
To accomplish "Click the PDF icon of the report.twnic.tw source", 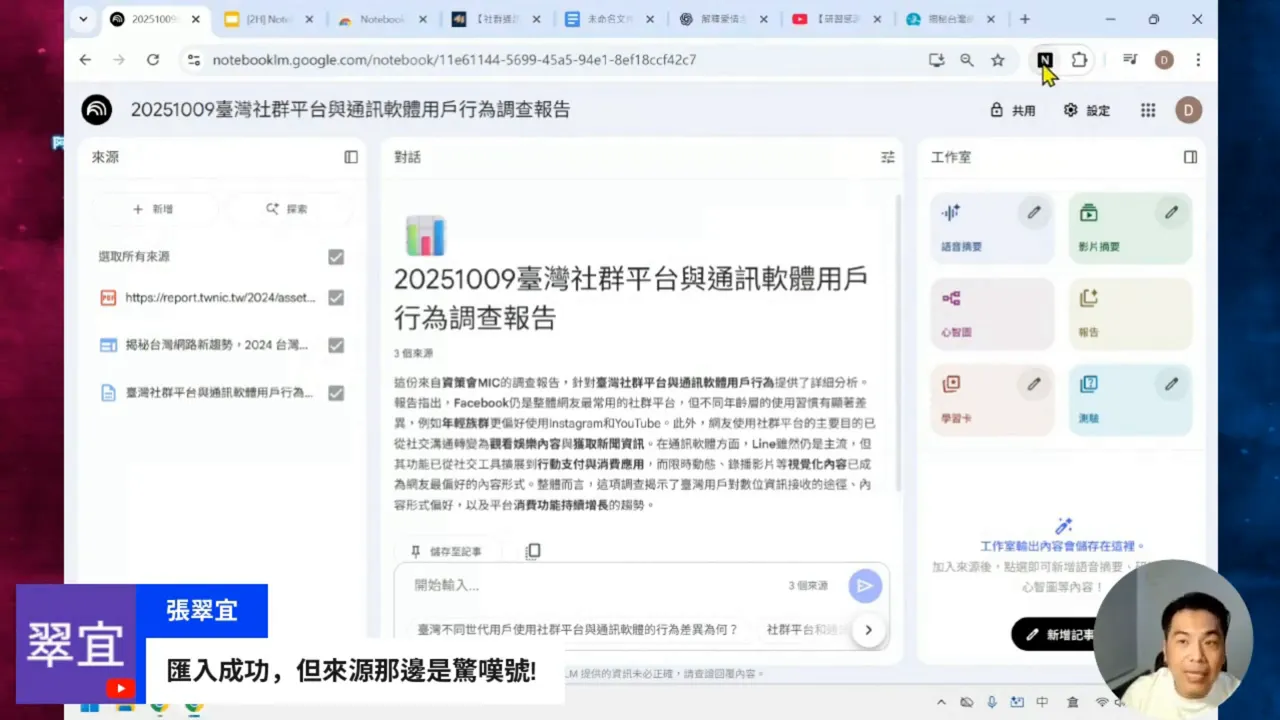I will 108,297.
